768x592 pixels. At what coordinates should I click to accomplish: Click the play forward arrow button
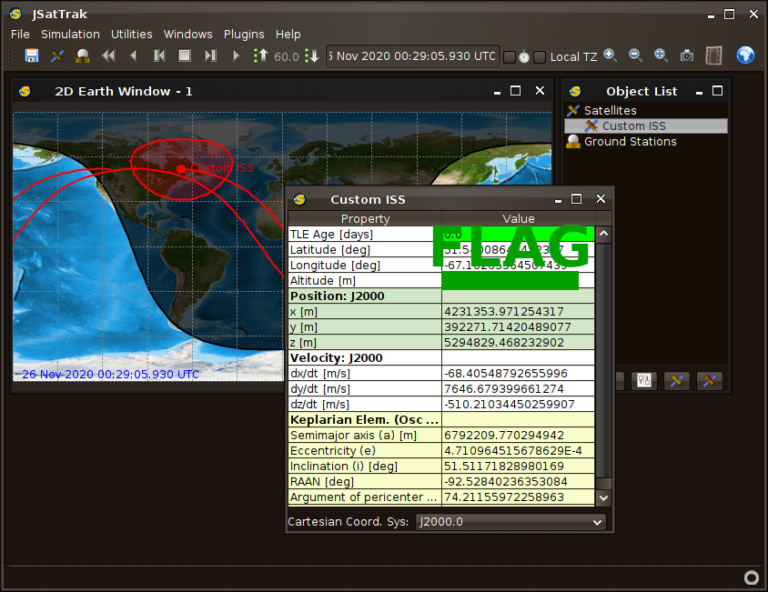click(x=236, y=56)
